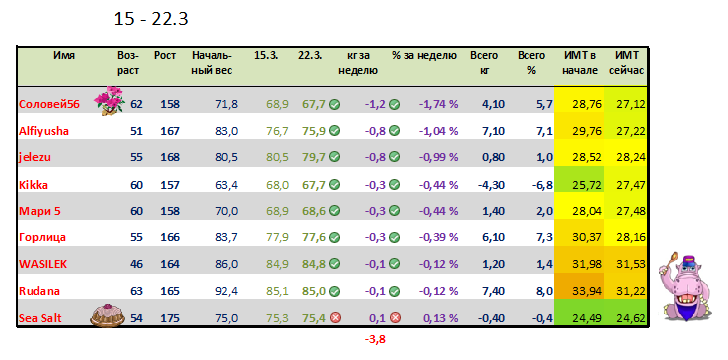The height and width of the screenshot is (360, 728).
Task: Click the cake icon next to Sea Salt
Action: coord(102,315)
